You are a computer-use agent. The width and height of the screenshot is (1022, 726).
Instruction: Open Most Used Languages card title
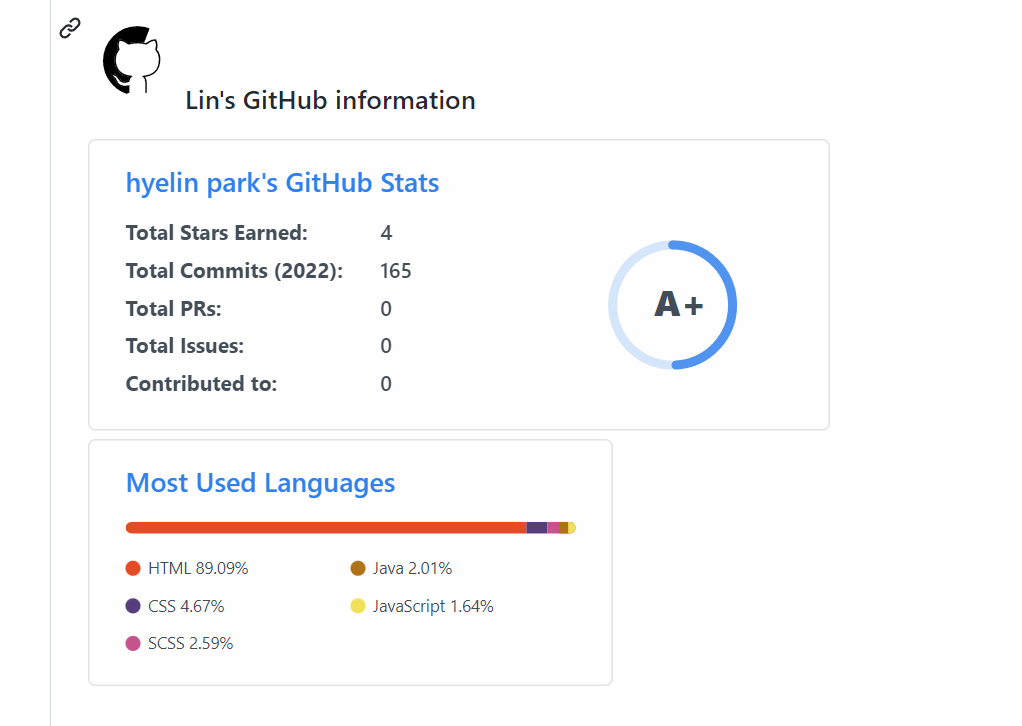260,483
